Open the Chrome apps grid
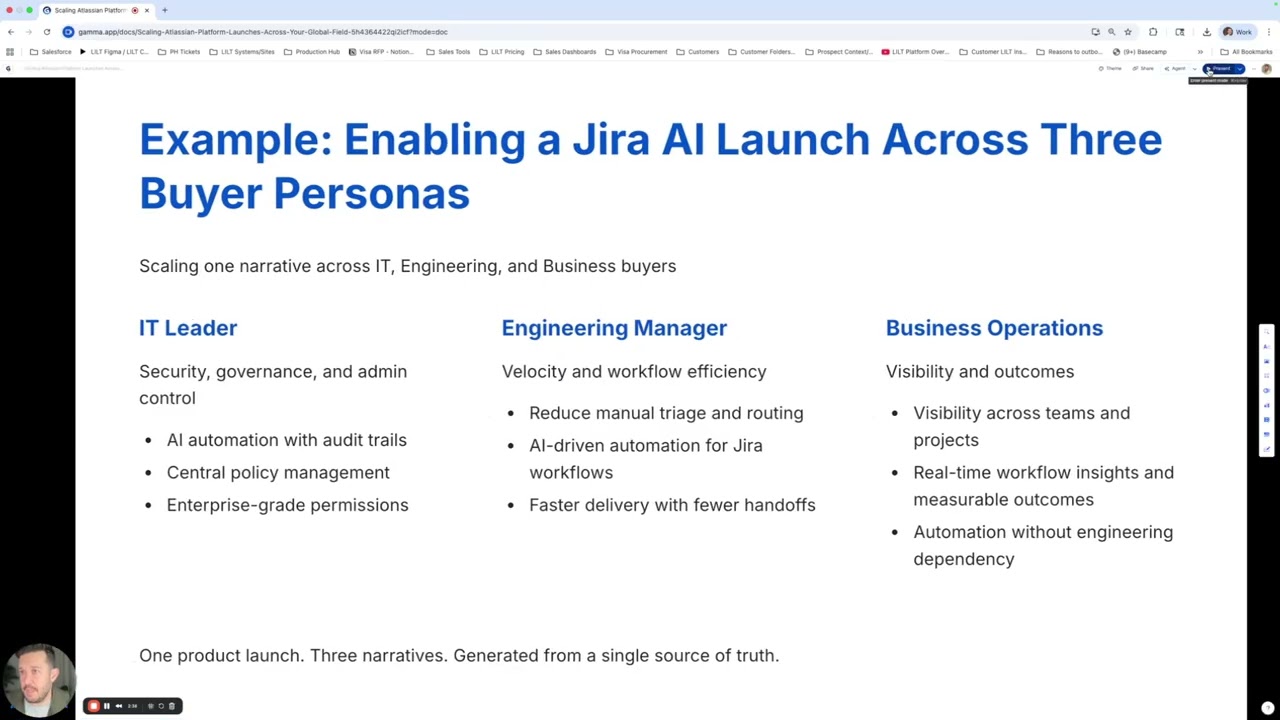 [10, 52]
